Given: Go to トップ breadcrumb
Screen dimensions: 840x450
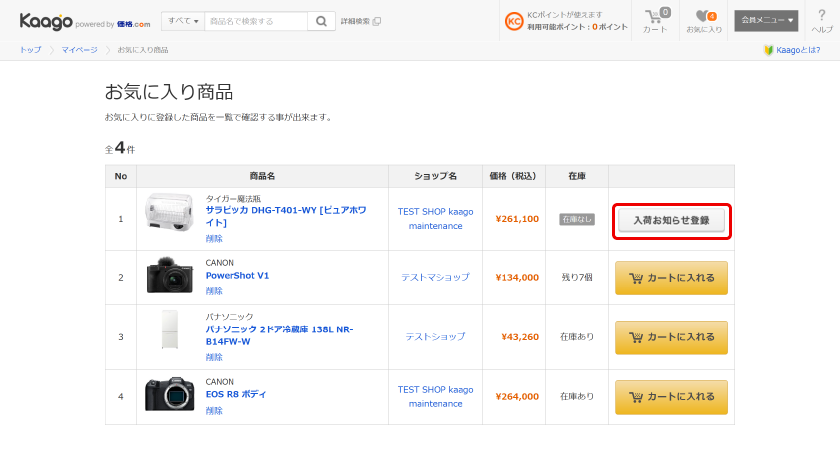Looking at the screenshot, I should click(x=31, y=50).
